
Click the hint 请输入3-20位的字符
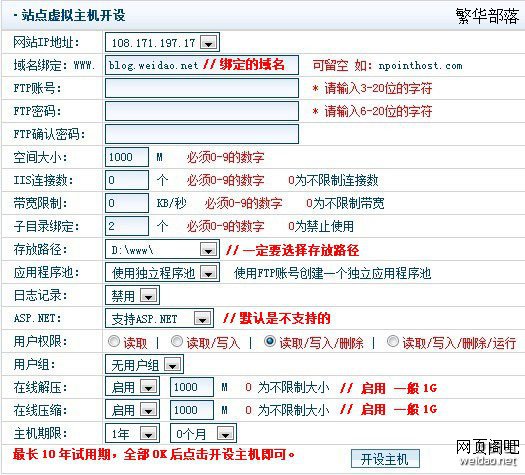click(x=378, y=89)
